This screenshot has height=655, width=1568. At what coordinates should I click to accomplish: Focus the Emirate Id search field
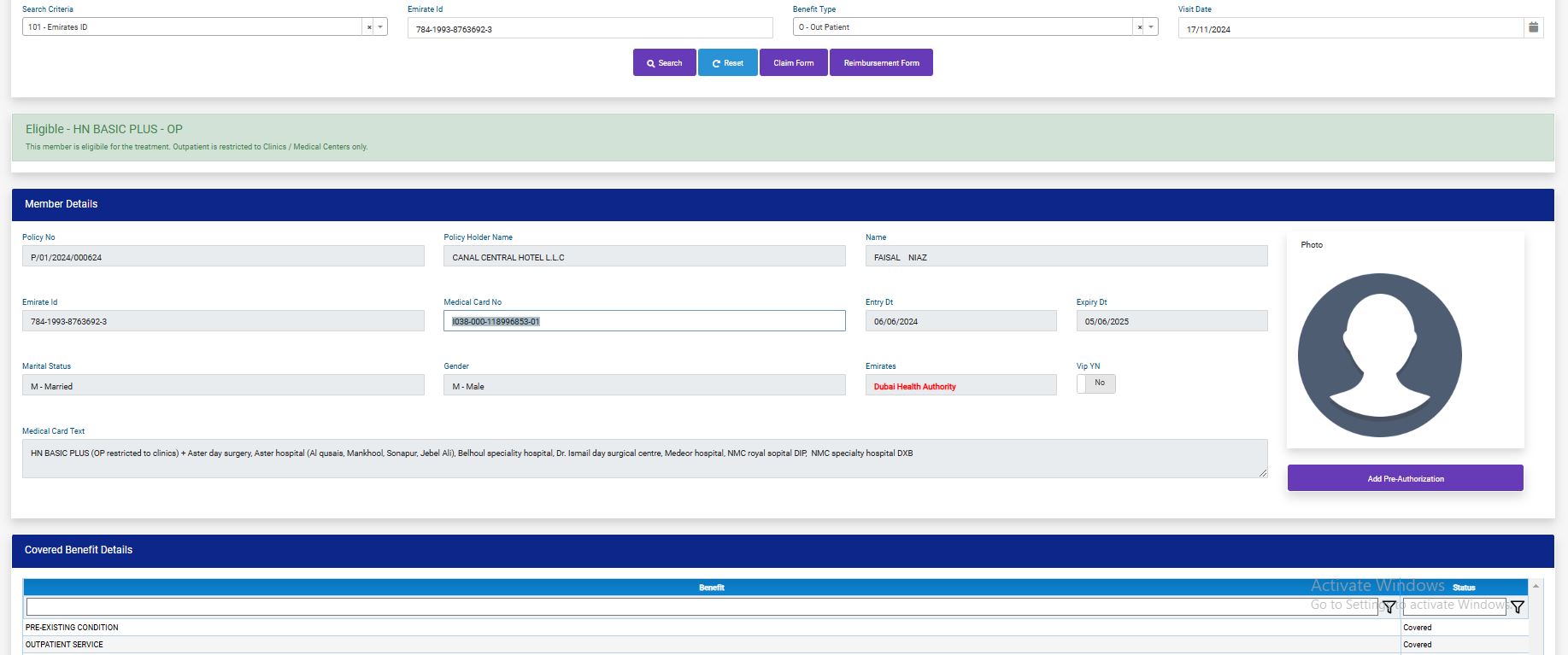[590, 29]
